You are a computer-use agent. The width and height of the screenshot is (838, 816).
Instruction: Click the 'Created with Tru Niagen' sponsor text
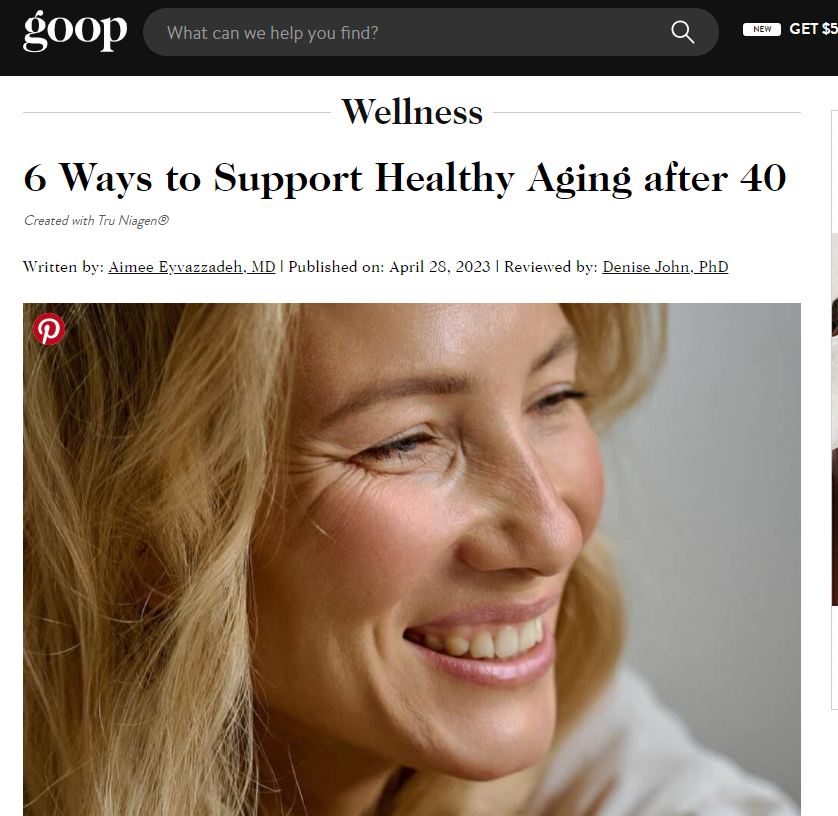pos(96,220)
